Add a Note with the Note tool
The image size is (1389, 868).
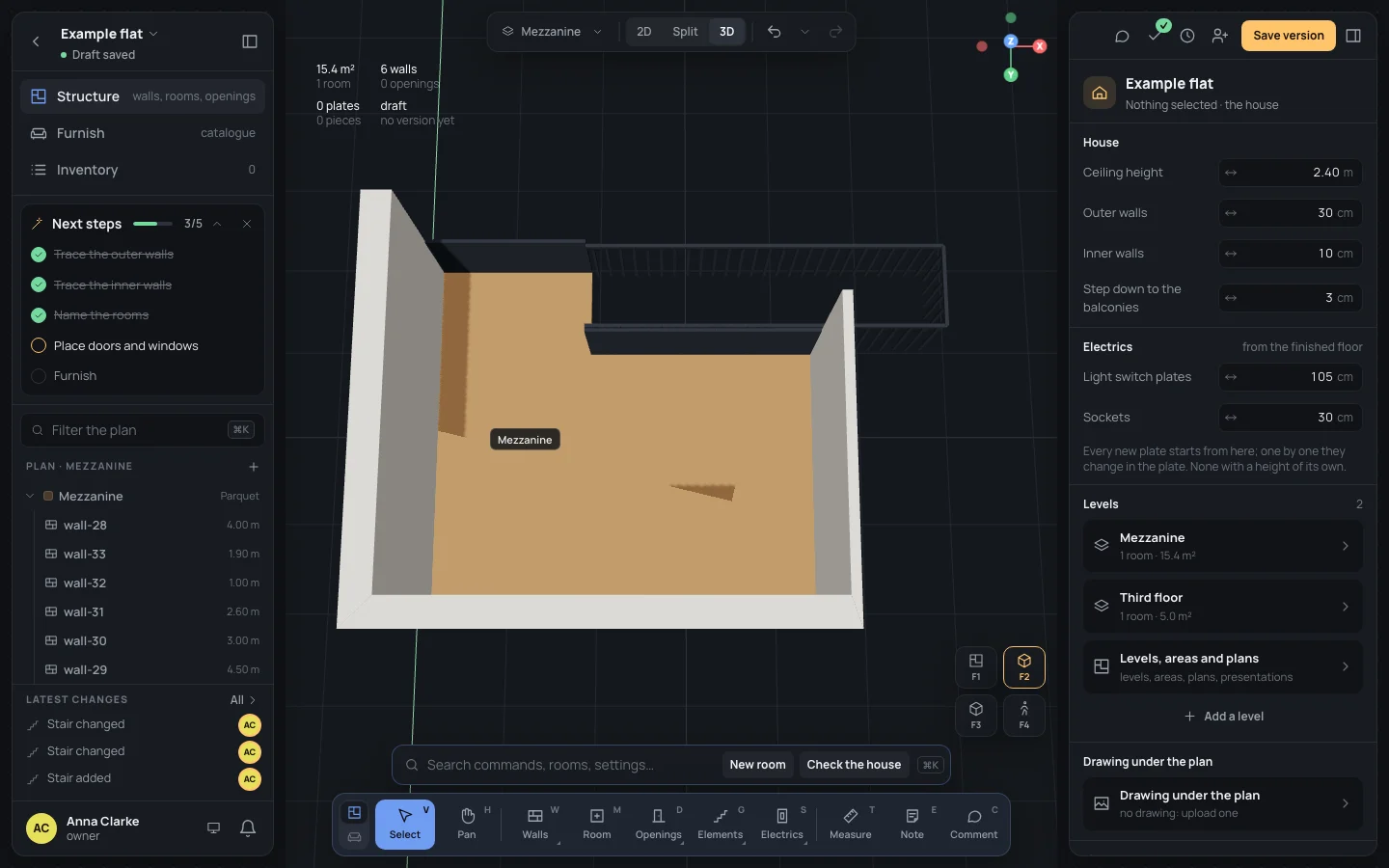912,825
